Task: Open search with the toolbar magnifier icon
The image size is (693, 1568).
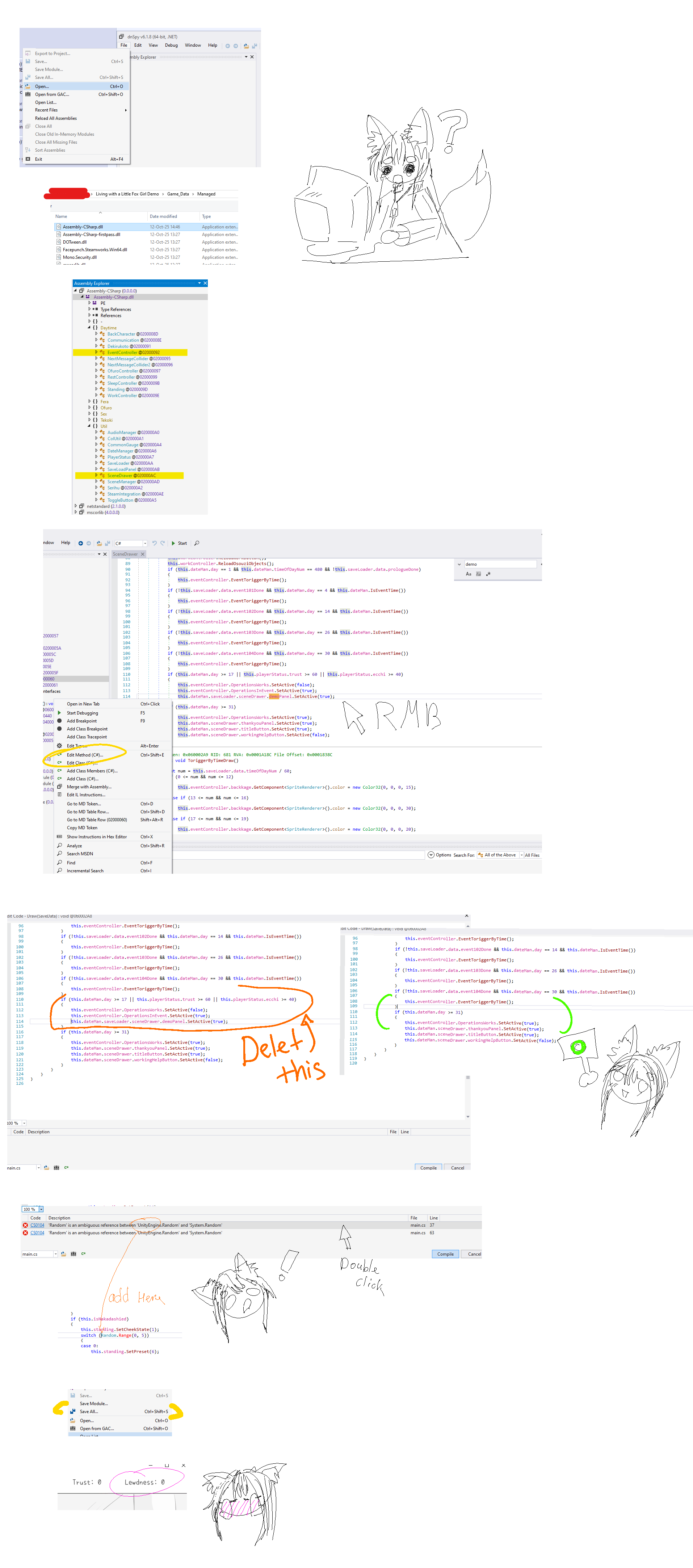Action: click(197, 543)
